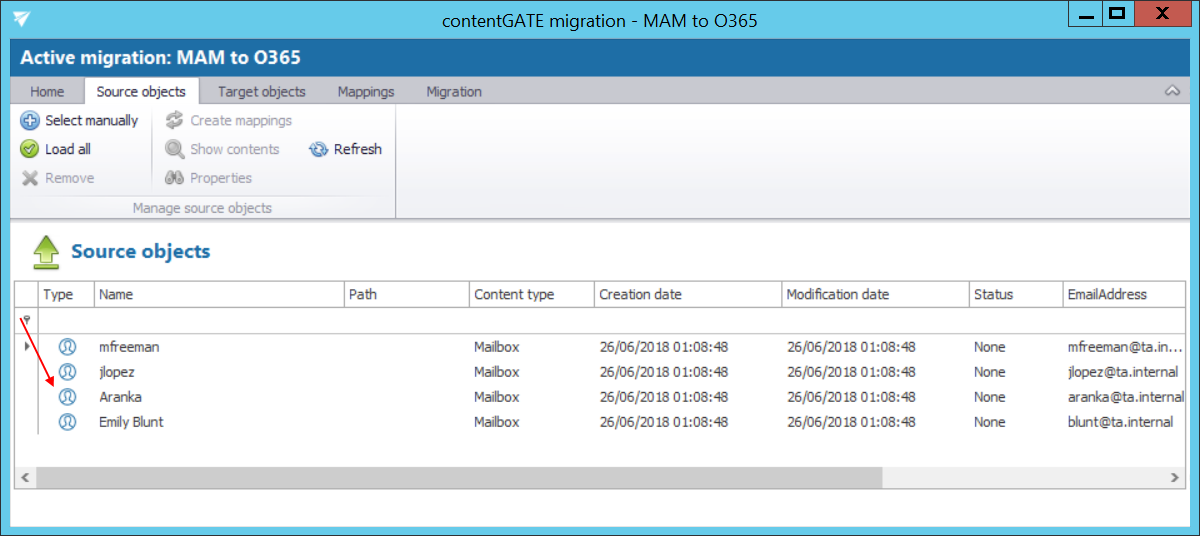Click the filter row funnel indicator

point(26,320)
